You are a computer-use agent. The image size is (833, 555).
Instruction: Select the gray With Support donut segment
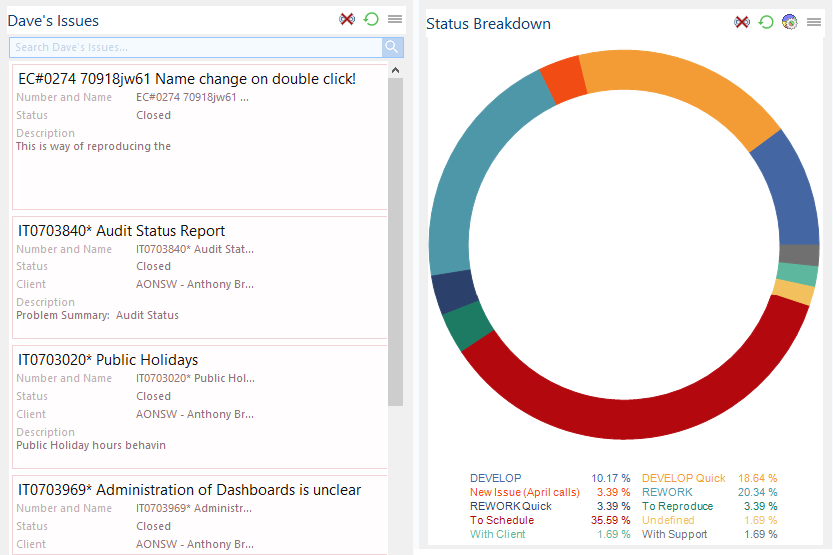[x=800, y=255]
